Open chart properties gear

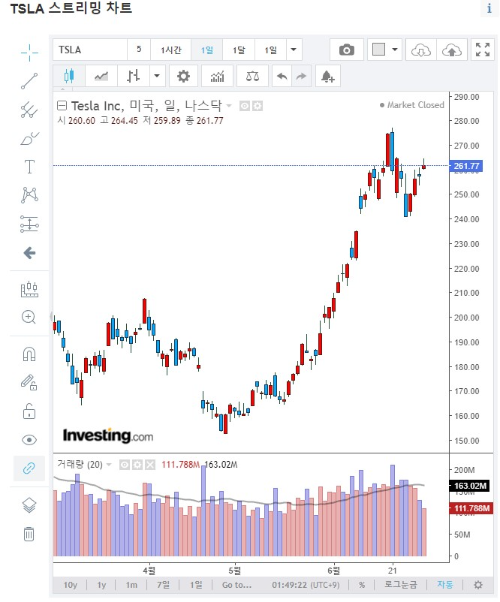tap(183, 76)
